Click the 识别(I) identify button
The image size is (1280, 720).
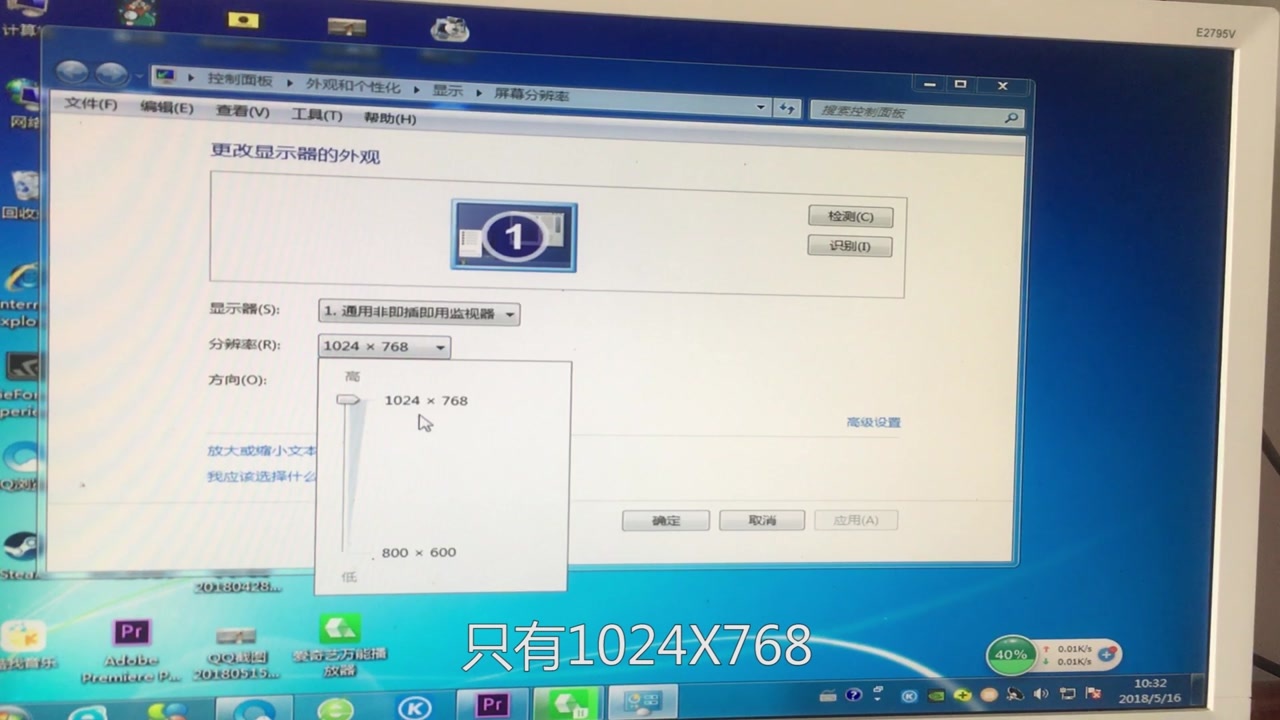[x=849, y=246]
